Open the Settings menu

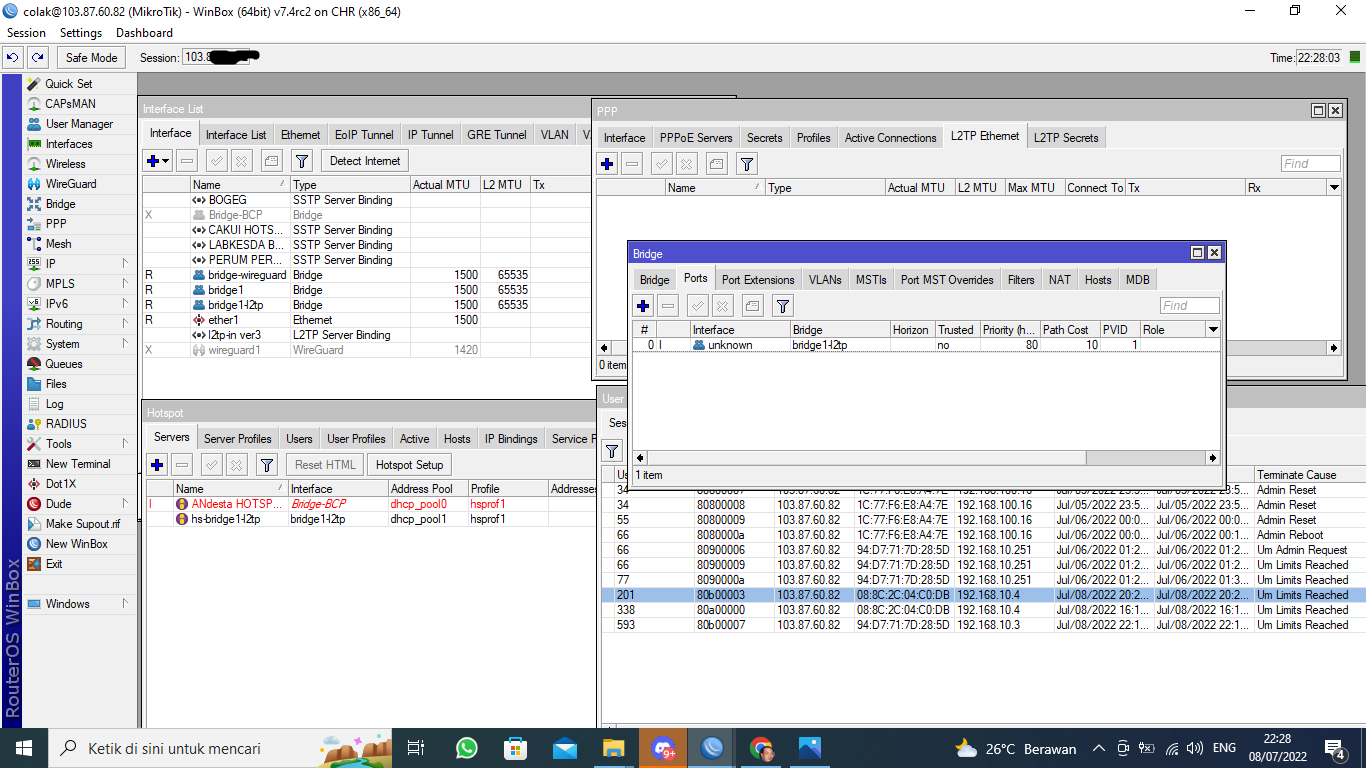pos(81,33)
